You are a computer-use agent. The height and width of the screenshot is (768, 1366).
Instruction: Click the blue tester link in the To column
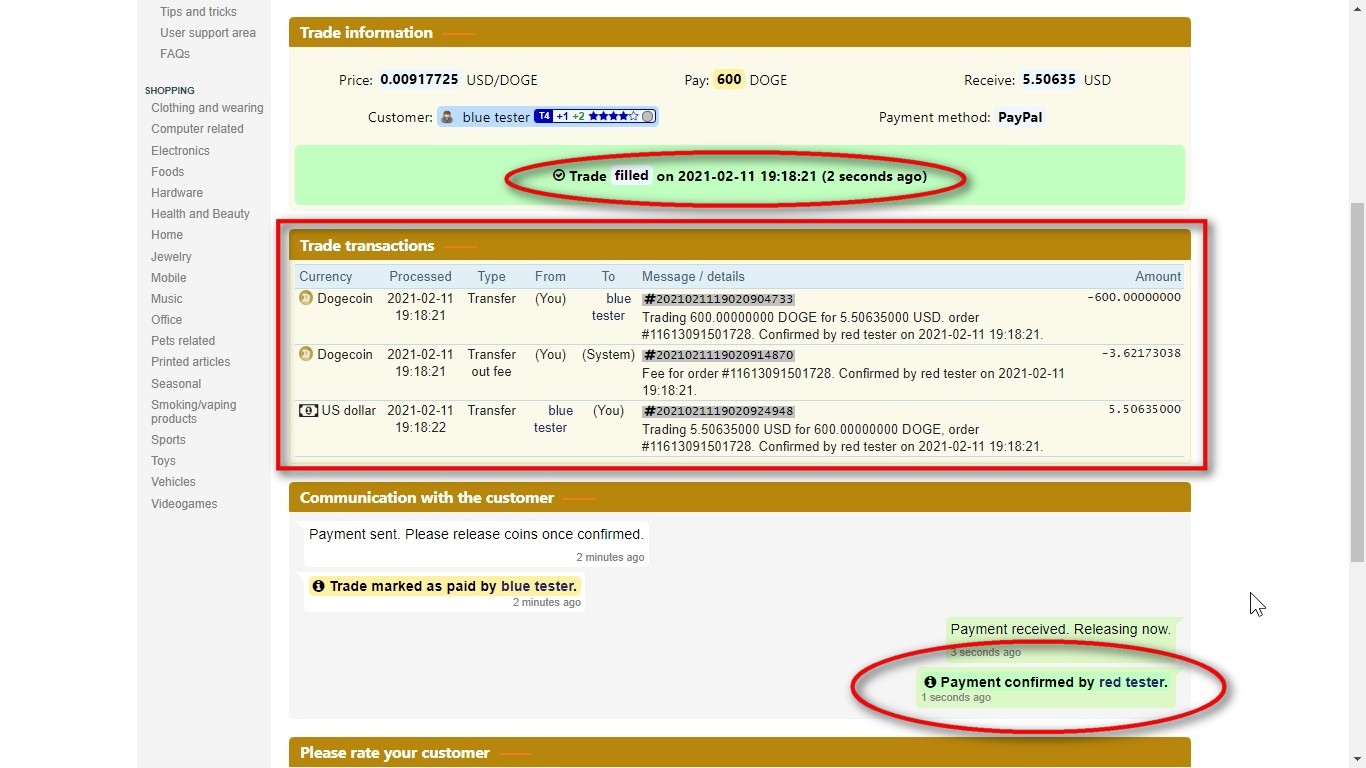pyautogui.click(x=608, y=307)
